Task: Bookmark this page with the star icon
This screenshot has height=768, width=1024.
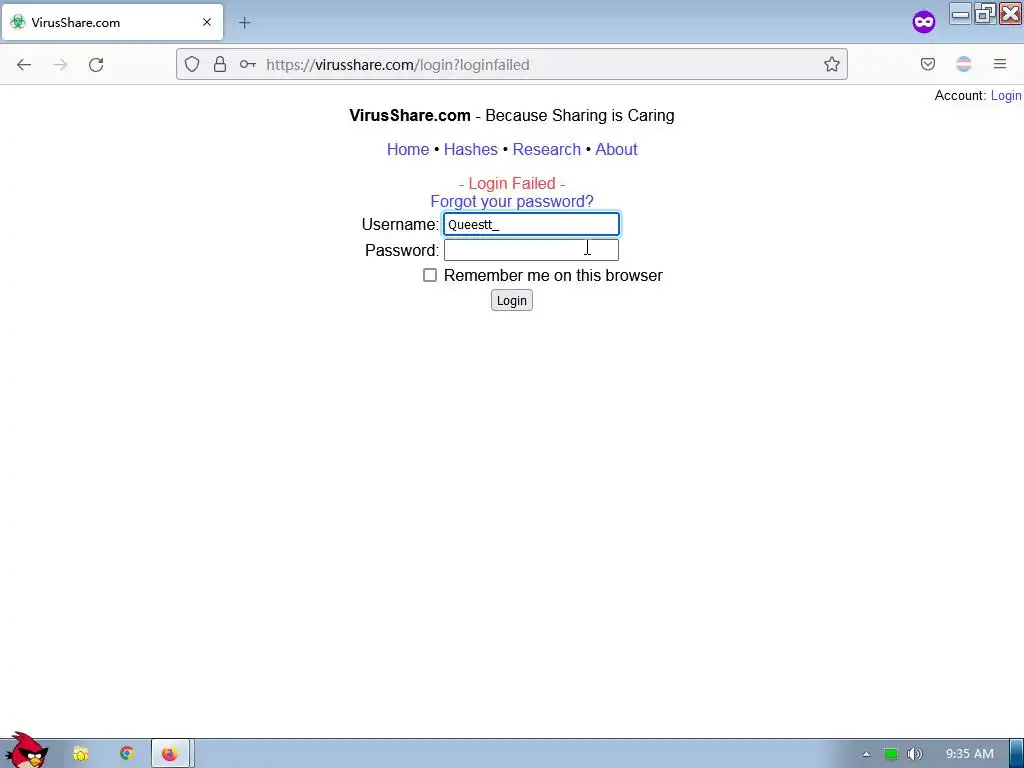Action: 831,64
